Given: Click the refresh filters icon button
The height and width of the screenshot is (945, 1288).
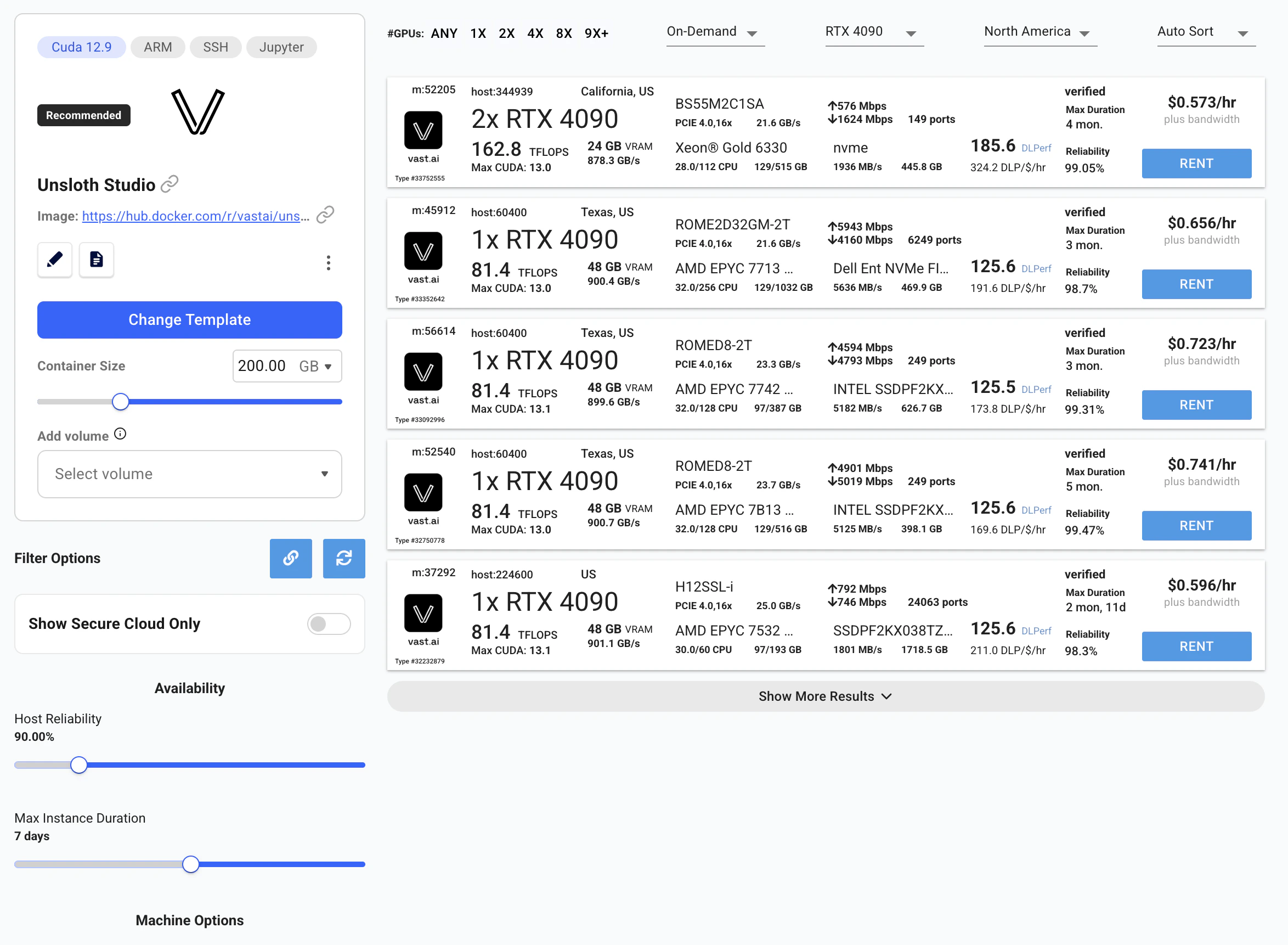Looking at the screenshot, I should click(x=343, y=558).
